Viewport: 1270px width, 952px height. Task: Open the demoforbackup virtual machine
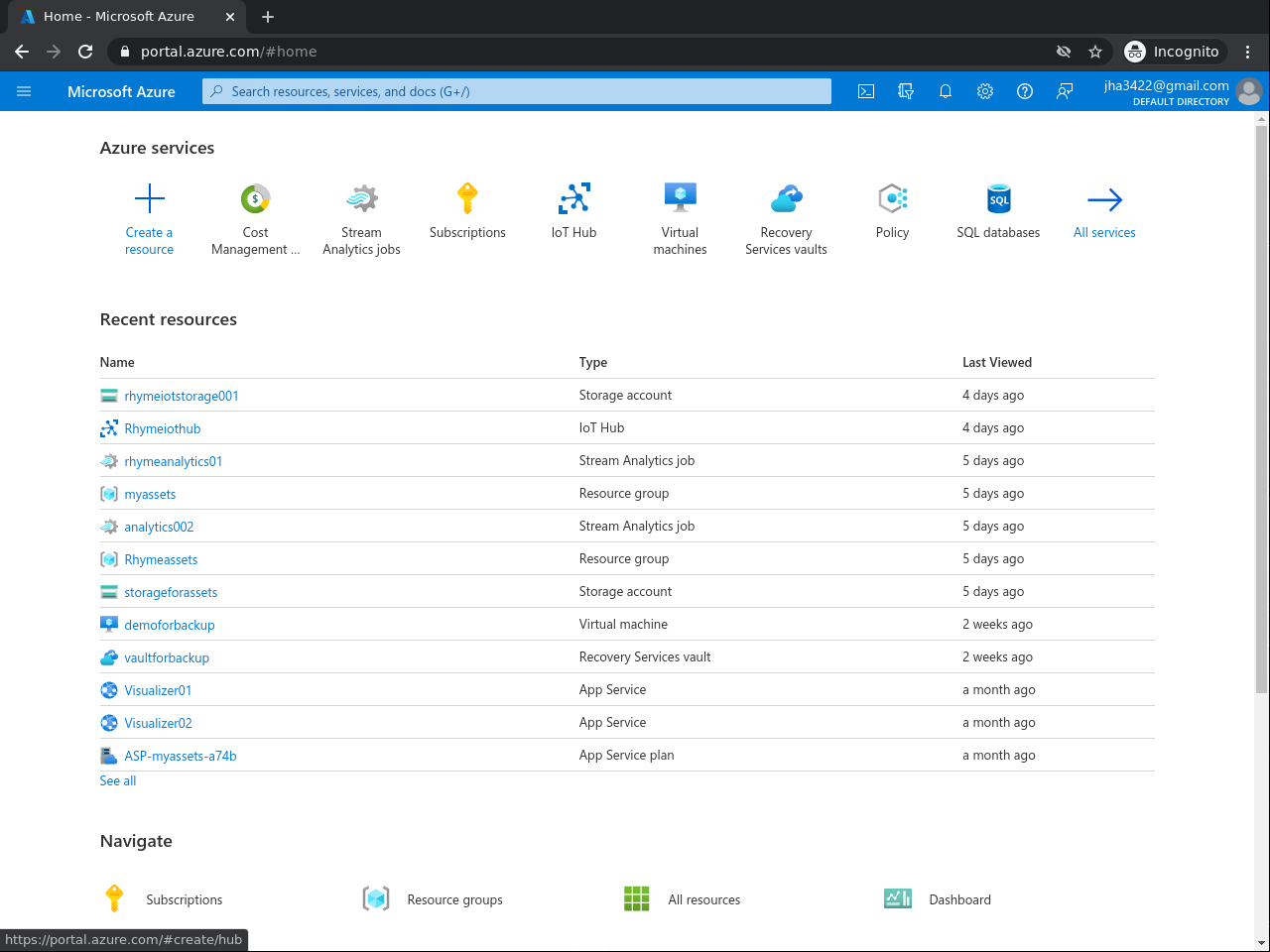coord(170,625)
